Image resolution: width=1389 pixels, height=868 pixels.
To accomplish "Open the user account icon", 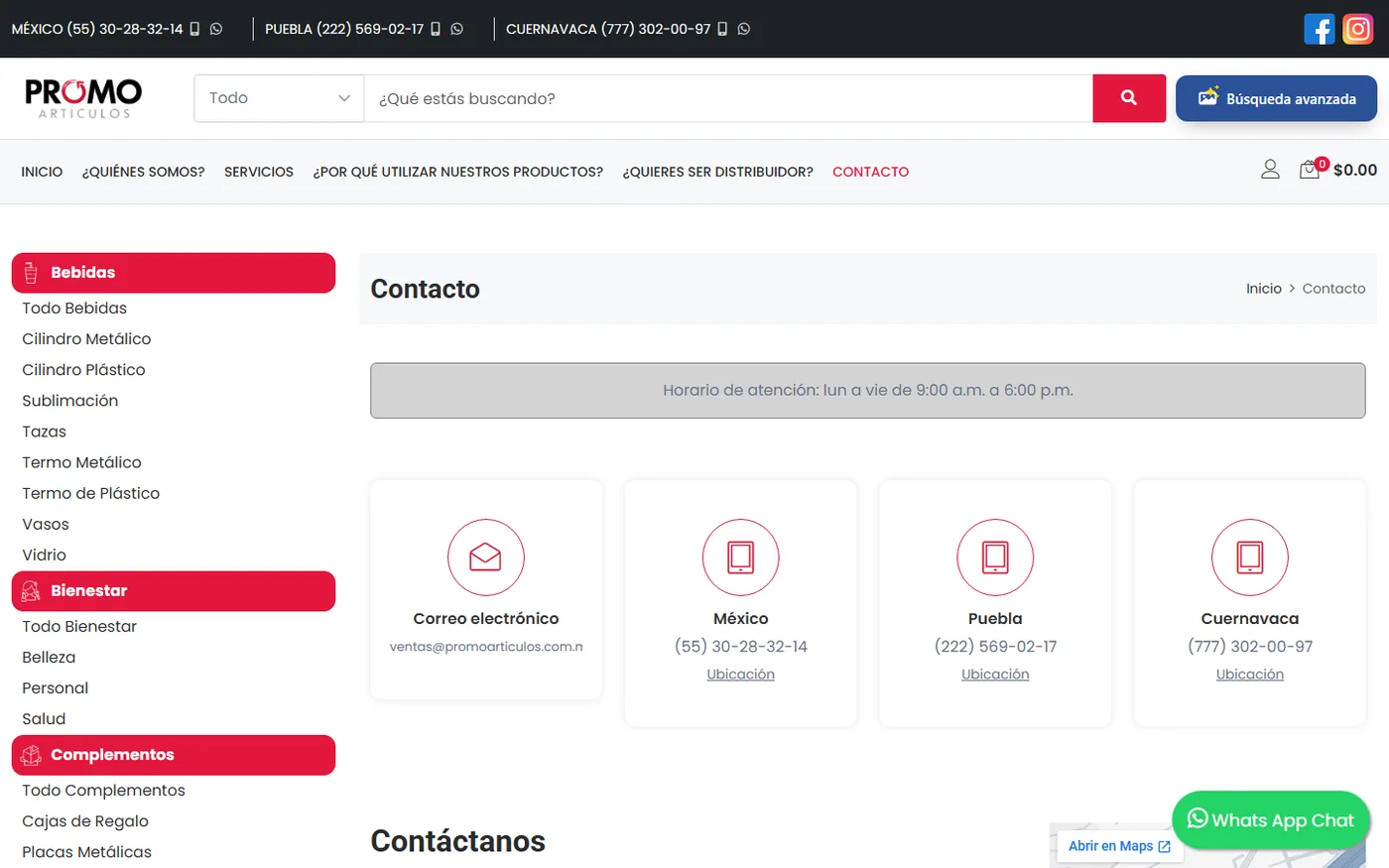I will (x=1270, y=170).
